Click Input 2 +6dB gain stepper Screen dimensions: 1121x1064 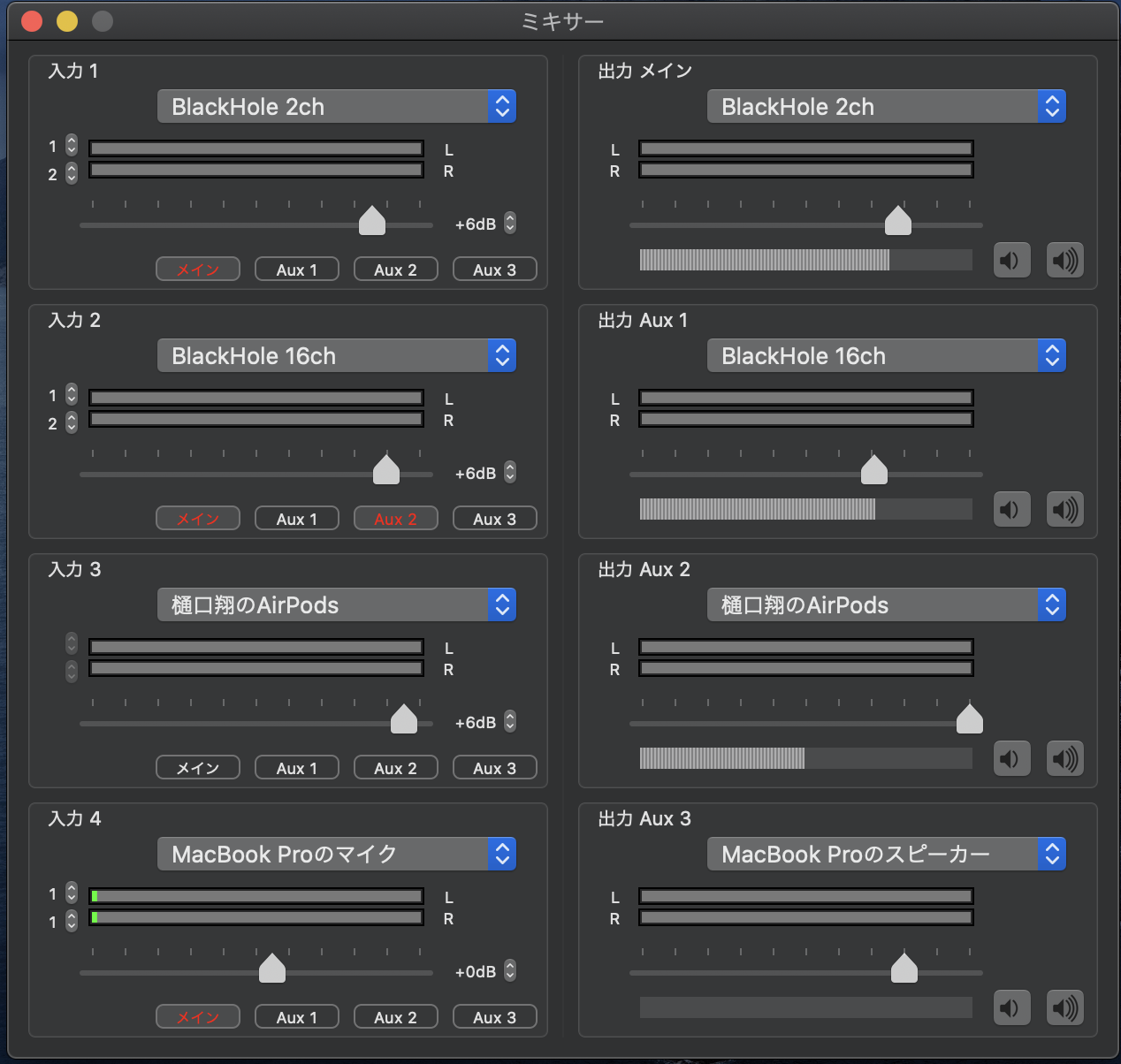pyautogui.click(x=510, y=473)
